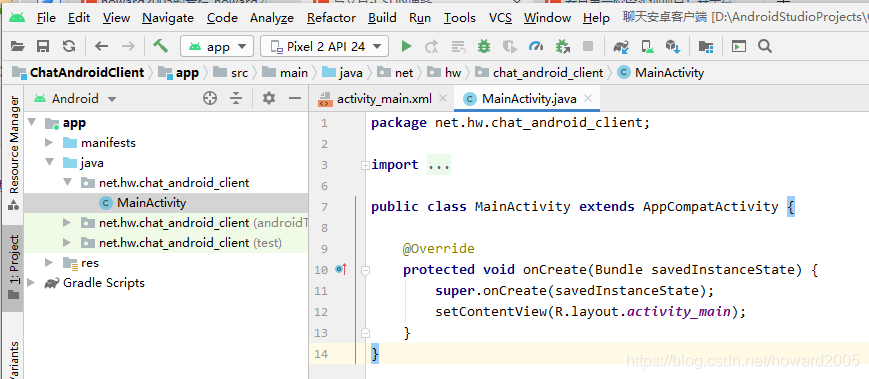Click the target locate icon in Project panel
Screen dimensions: 869x379
tap(209, 99)
